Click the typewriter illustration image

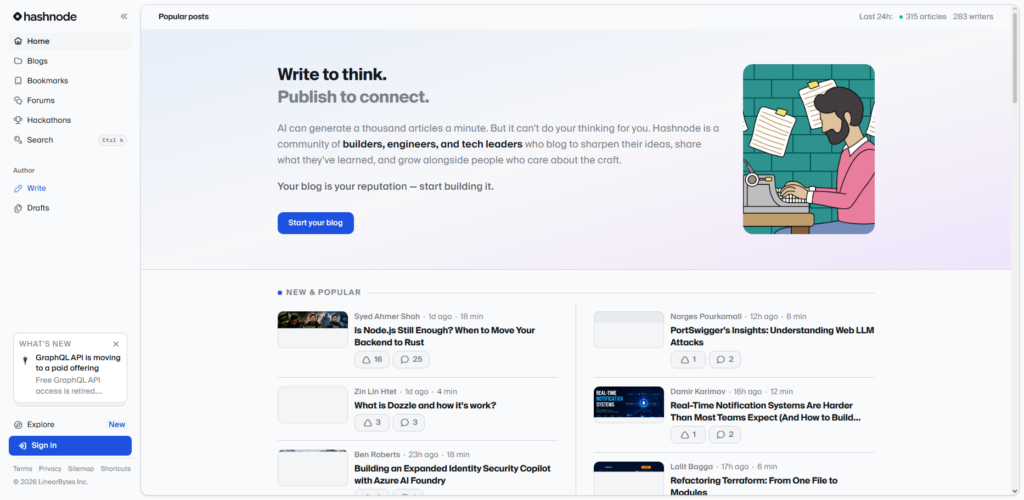click(808, 149)
